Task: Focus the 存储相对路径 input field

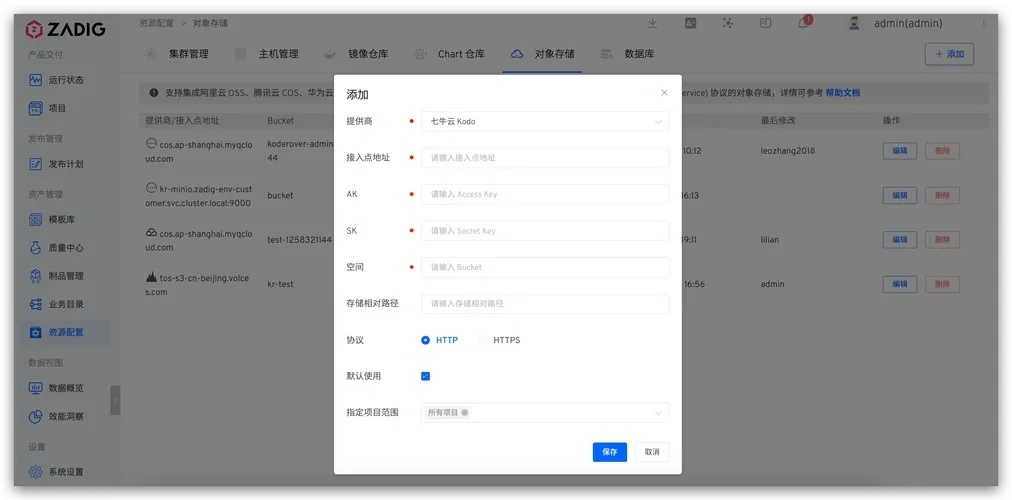Action: (x=545, y=304)
